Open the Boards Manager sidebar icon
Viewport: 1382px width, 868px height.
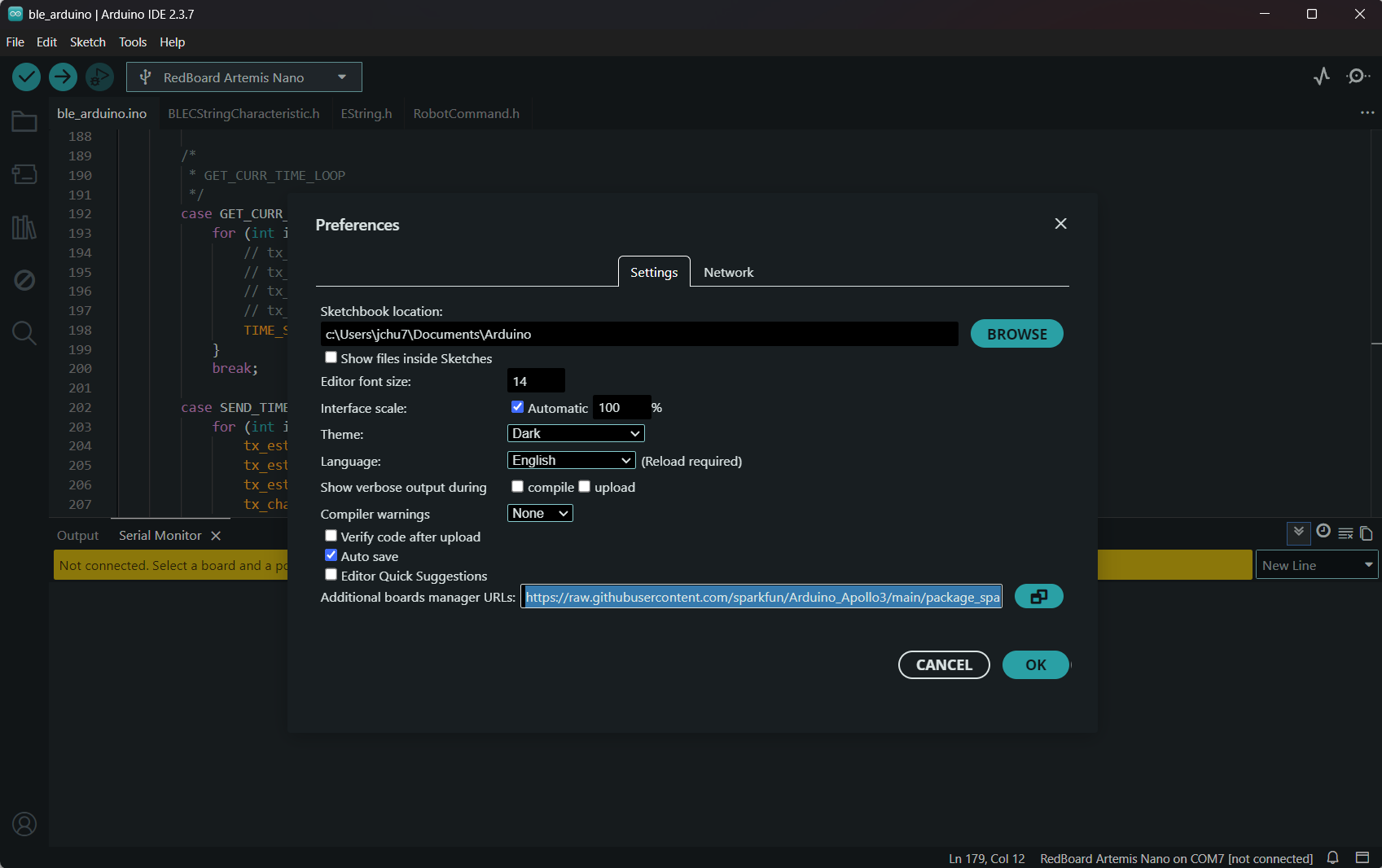(24, 174)
